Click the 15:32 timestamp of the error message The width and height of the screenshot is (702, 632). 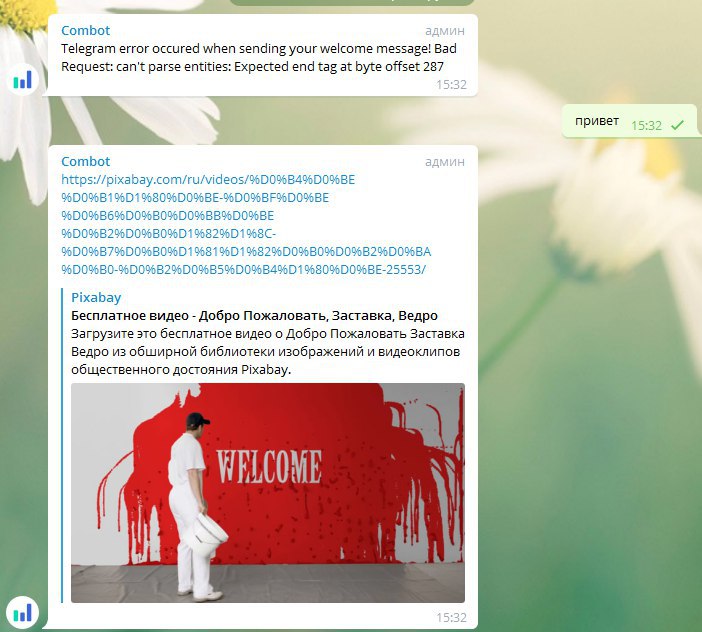pos(451,85)
